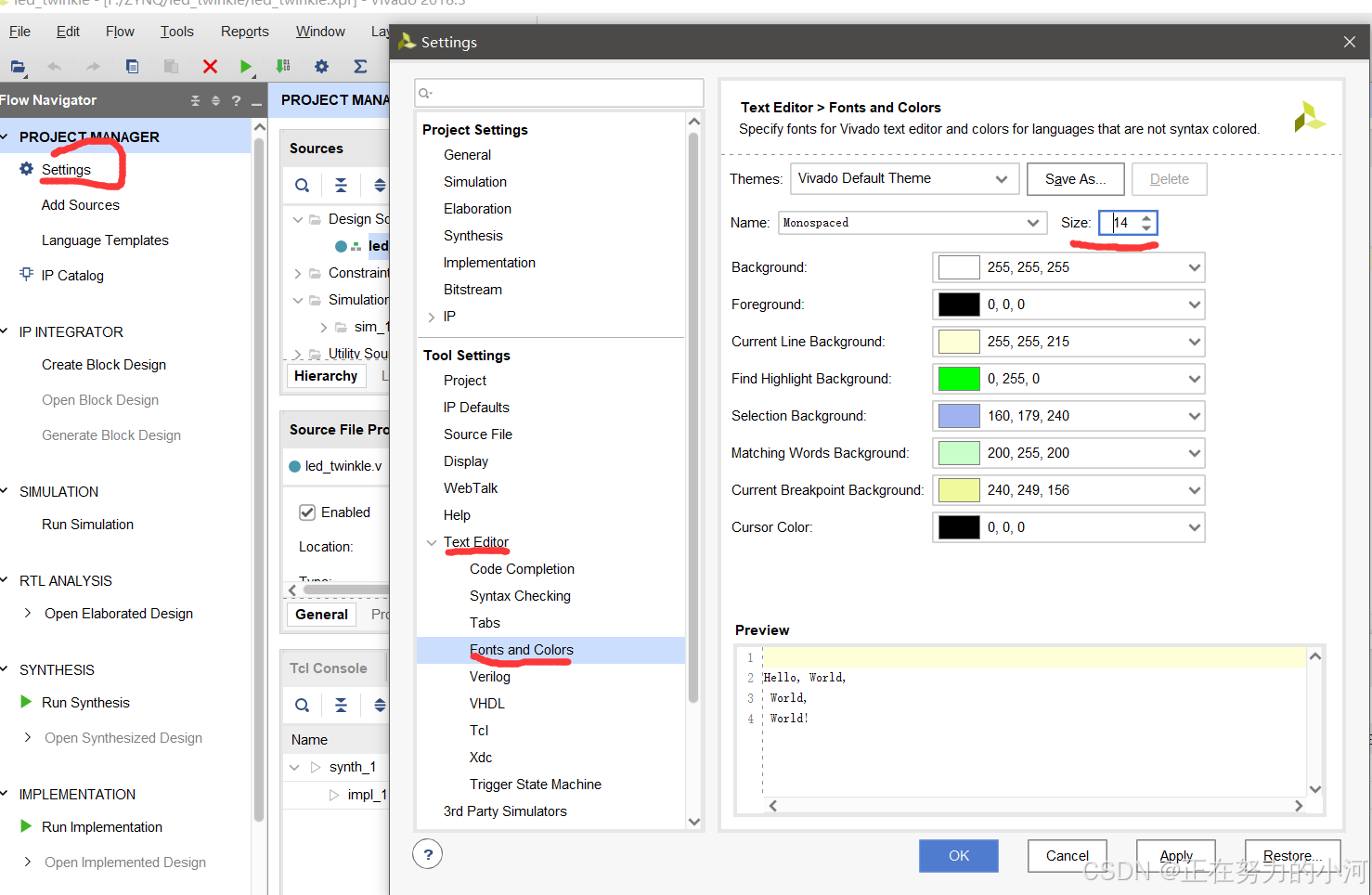
Task: Open the Matching Words Background dropdown
Action: point(1194,453)
